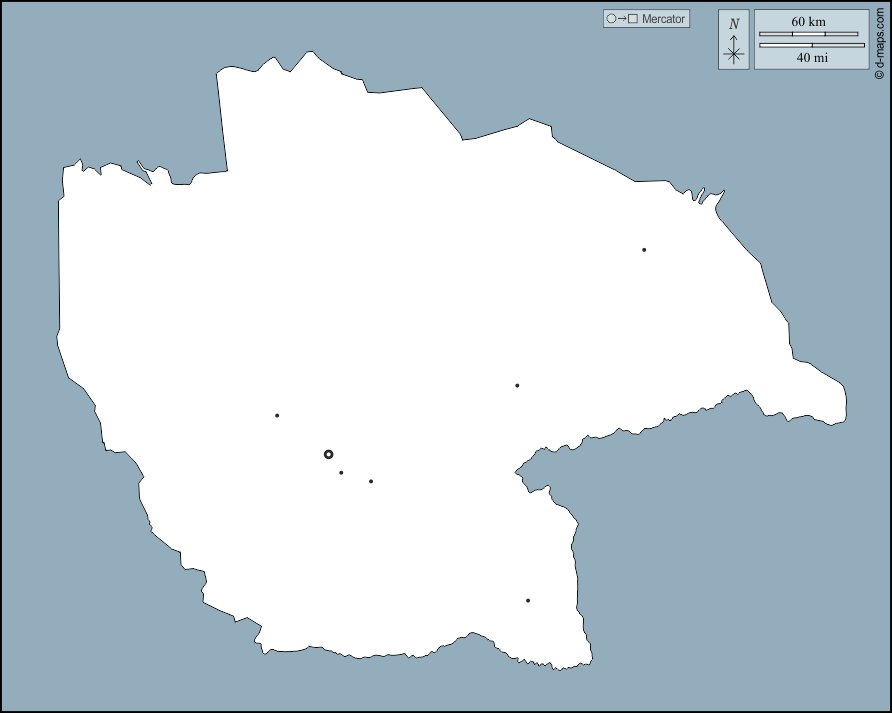Select the city dot farthest right of the capital cluster
Screen dimensions: 892x713
(371, 481)
